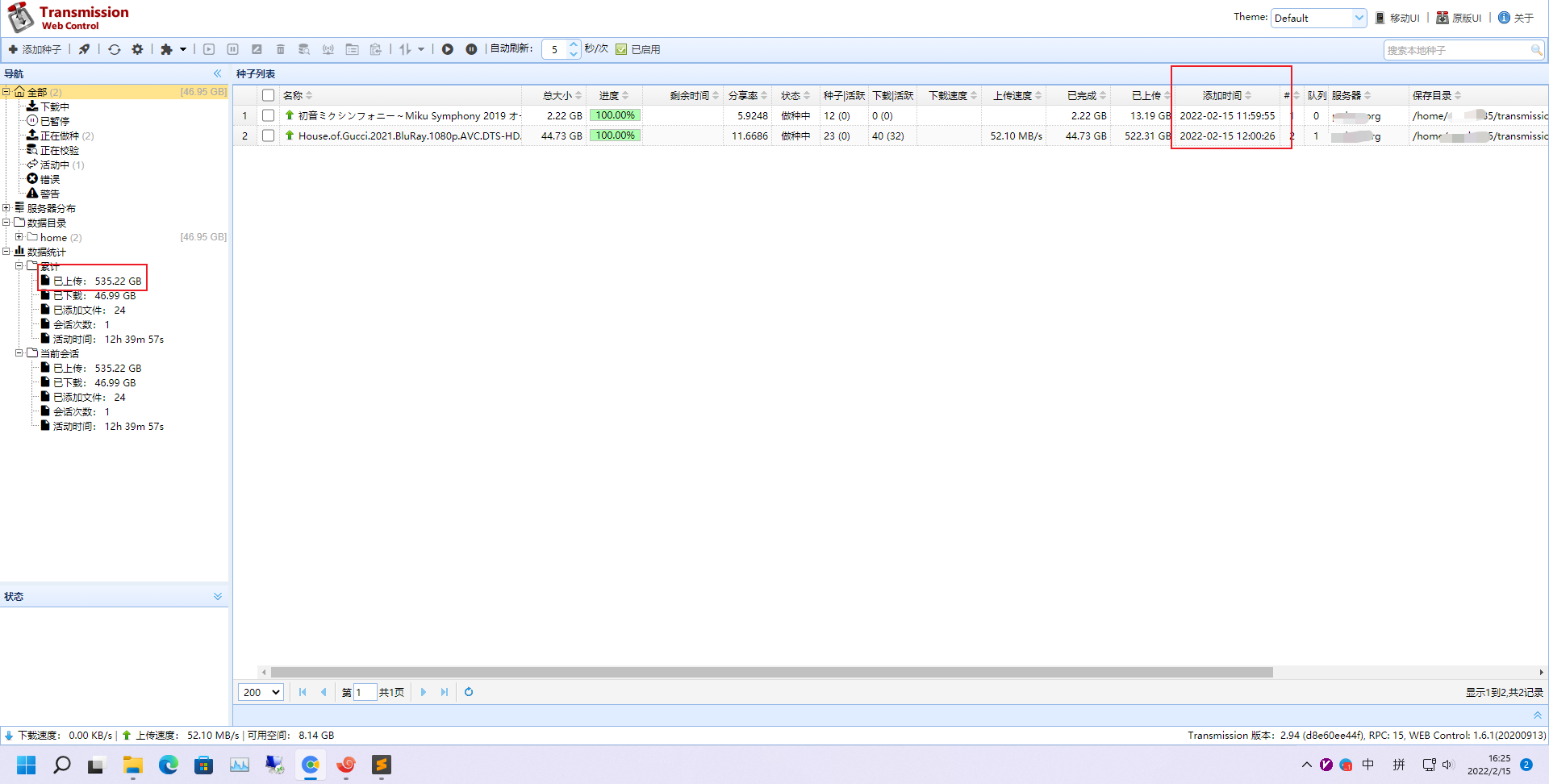Select 全部 in navigation tree
The height and width of the screenshot is (784, 1549).
37,92
